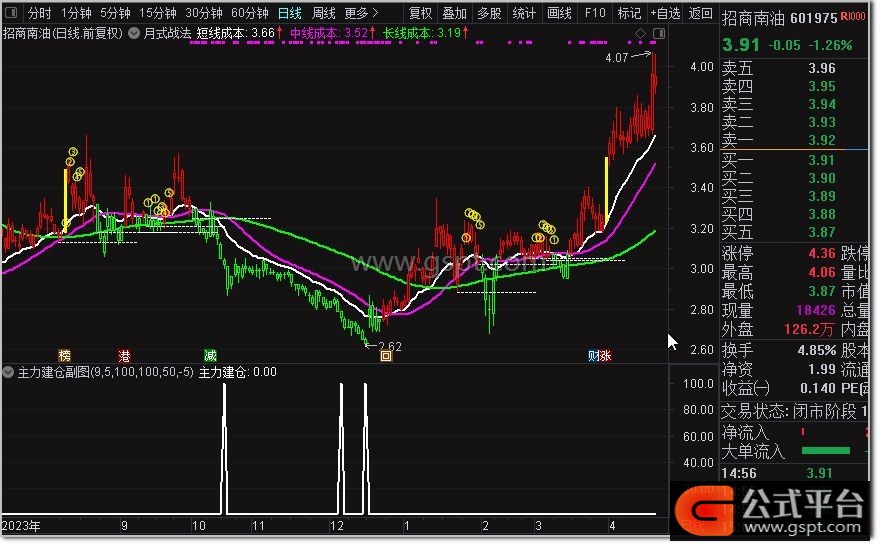Select the 买三 bid row 3.89
The height and width of the screenshot is (544, 880).
pyautogui.click(x=794, y=196)
